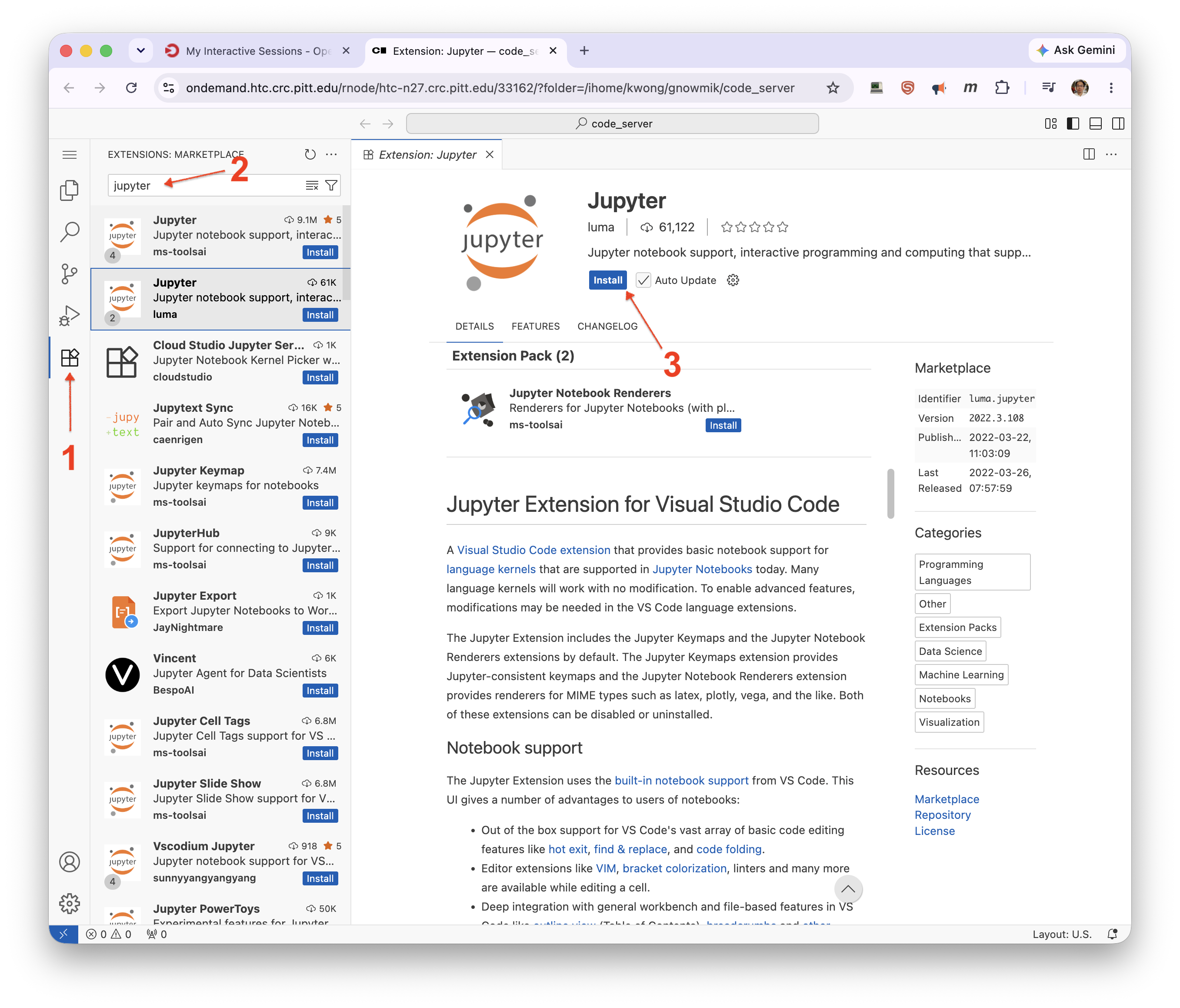Click the extension settings gear beside Auto Update
The image size is (1180, 1008).
coord(733,280)
